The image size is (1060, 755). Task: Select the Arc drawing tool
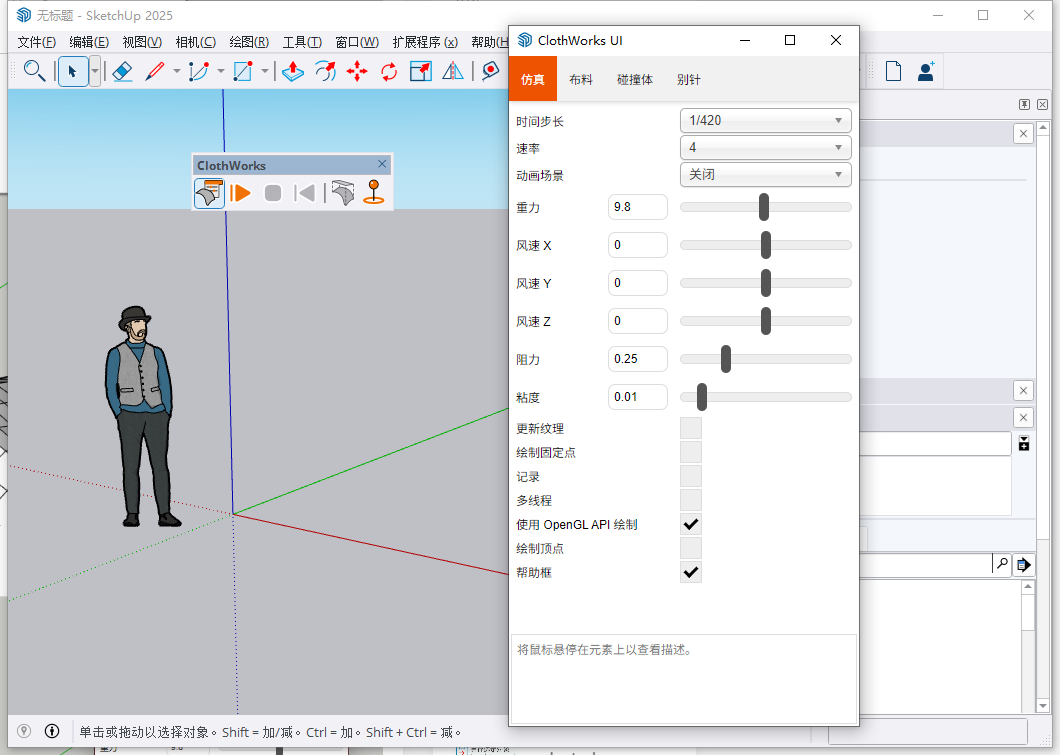199,71
